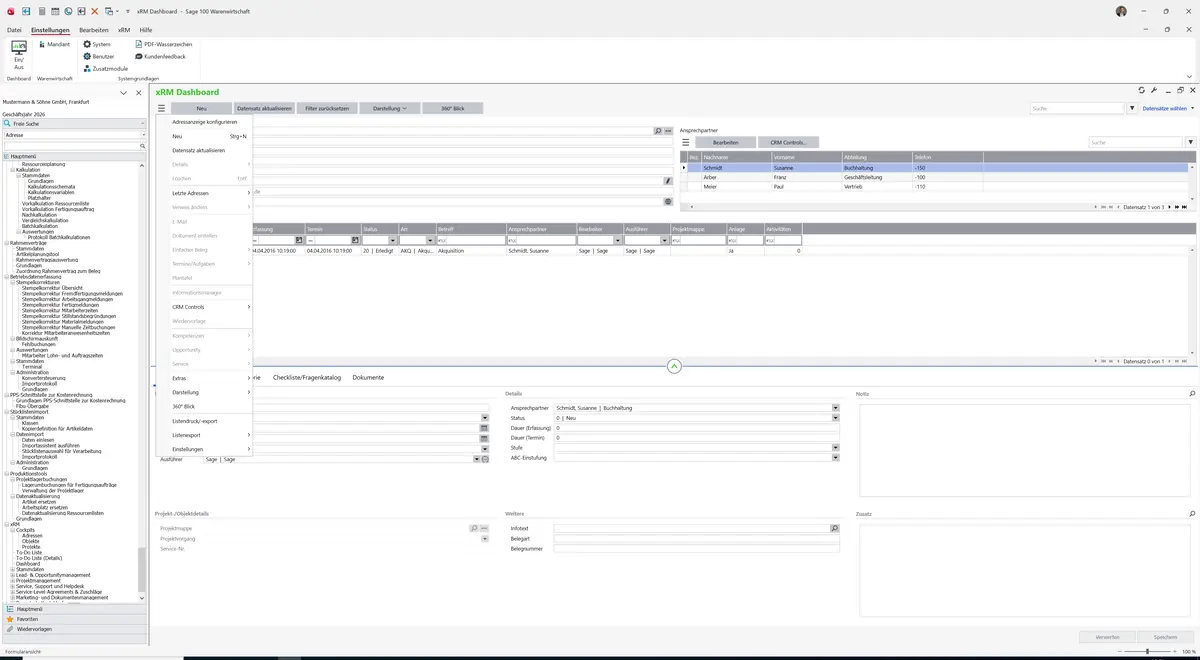Open System settings gear in ribbon
This screenshot has width=1200, height=660.
pyautogui.click(x=97, y=44)
